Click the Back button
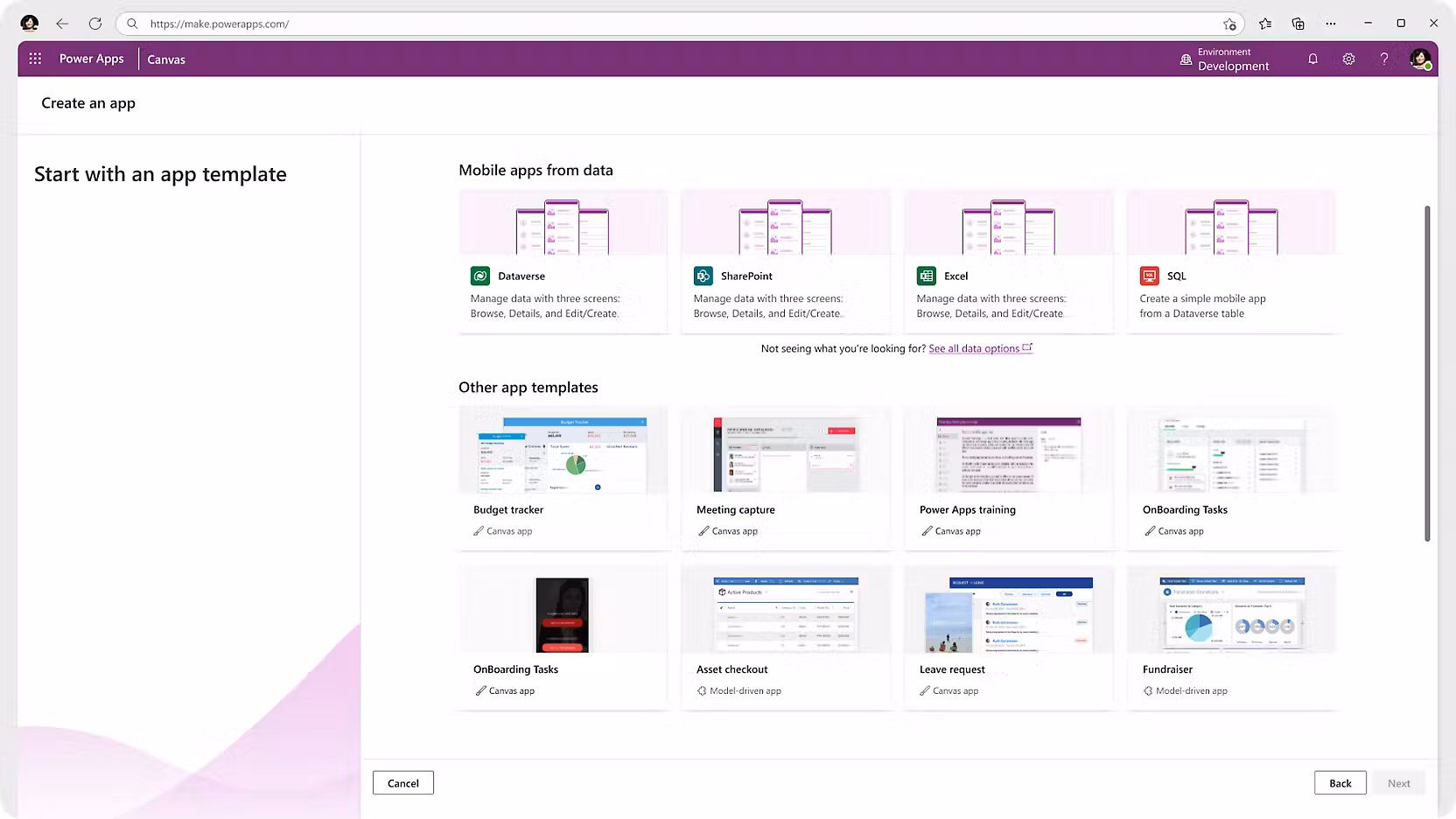 click(1340, 783)
